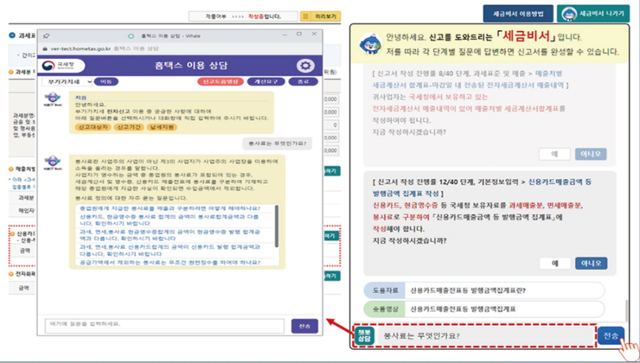Select the 납세지원 quick question chip

(162, 127)
